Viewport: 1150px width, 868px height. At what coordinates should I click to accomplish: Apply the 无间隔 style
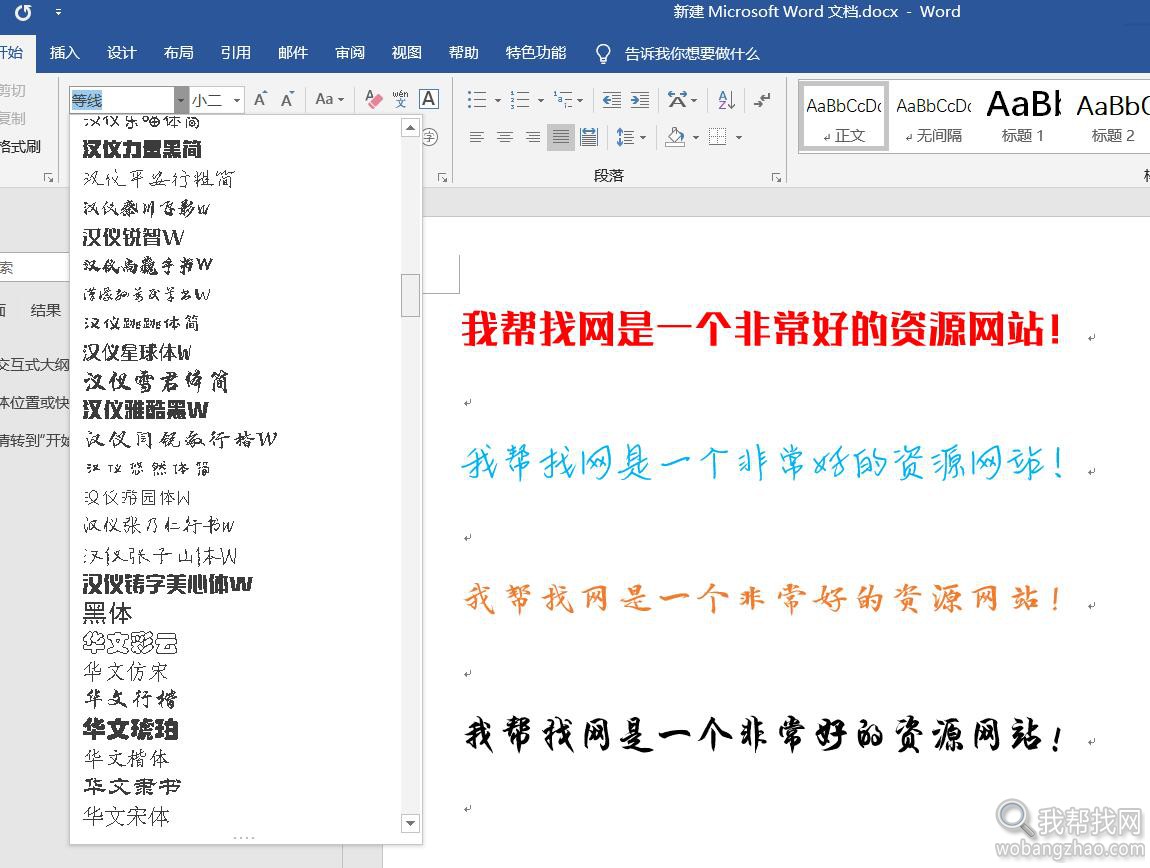[x=934, y=117]
